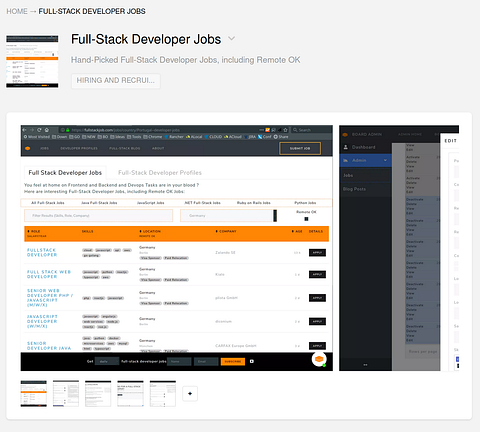Screen dimensions: 480x432
Task: Click the SUBMIT JOB button in the screenshot
Action: point(300,148)
